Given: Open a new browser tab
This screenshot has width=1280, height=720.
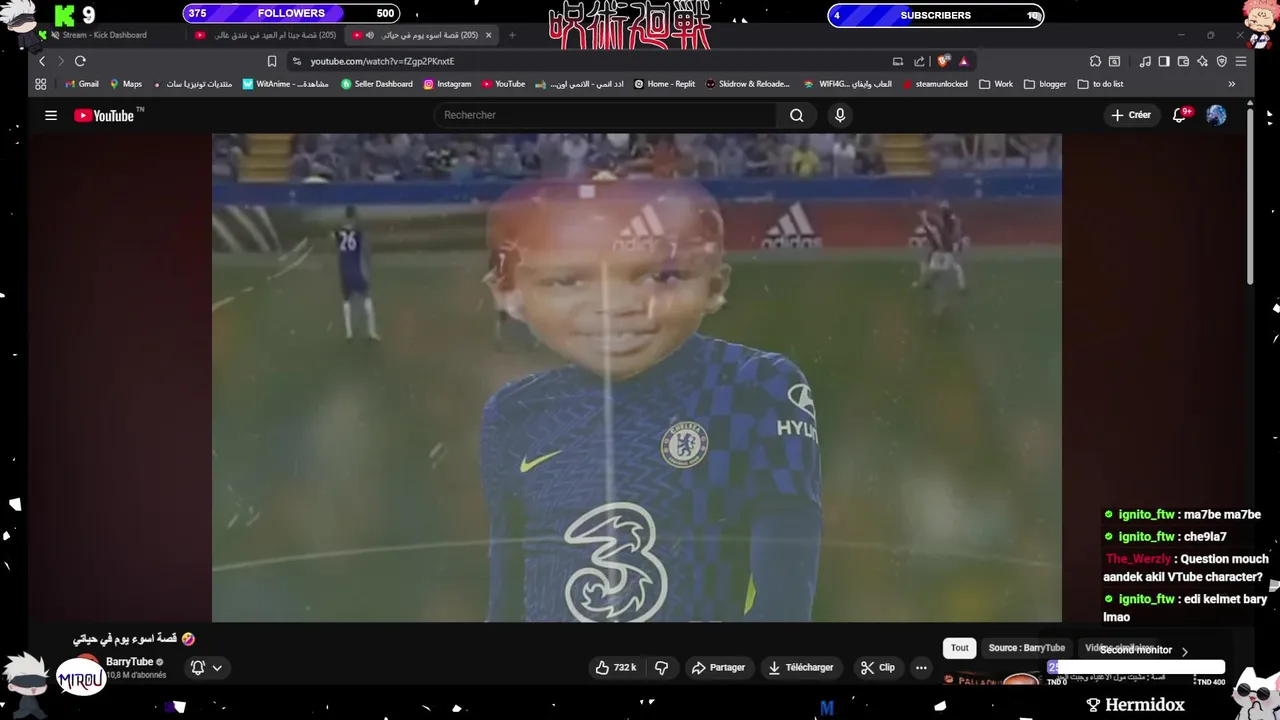Looking at the screenshot, I should pos(512,35).
